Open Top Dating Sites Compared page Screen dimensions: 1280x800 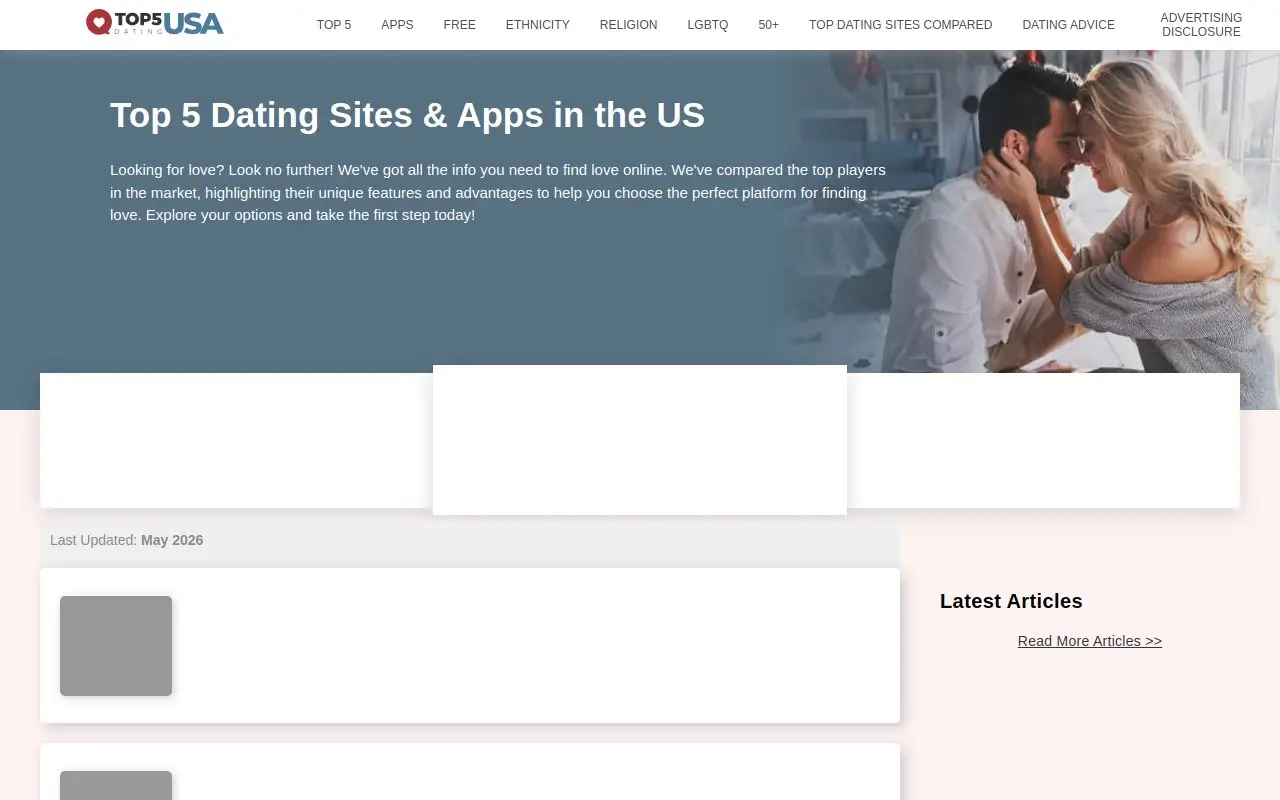tap(901, 25)
